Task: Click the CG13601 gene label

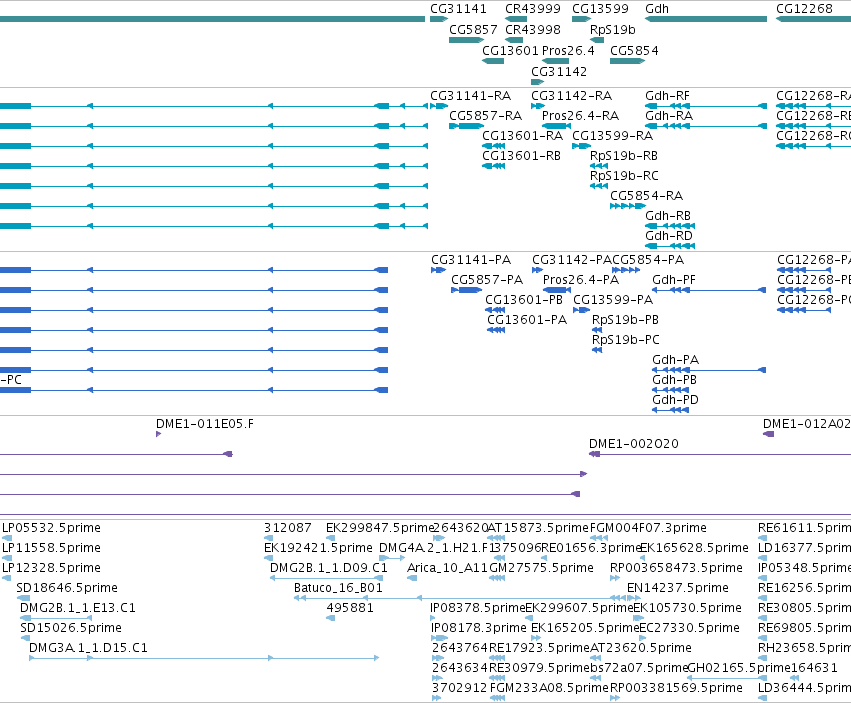Action: point(510,50)
